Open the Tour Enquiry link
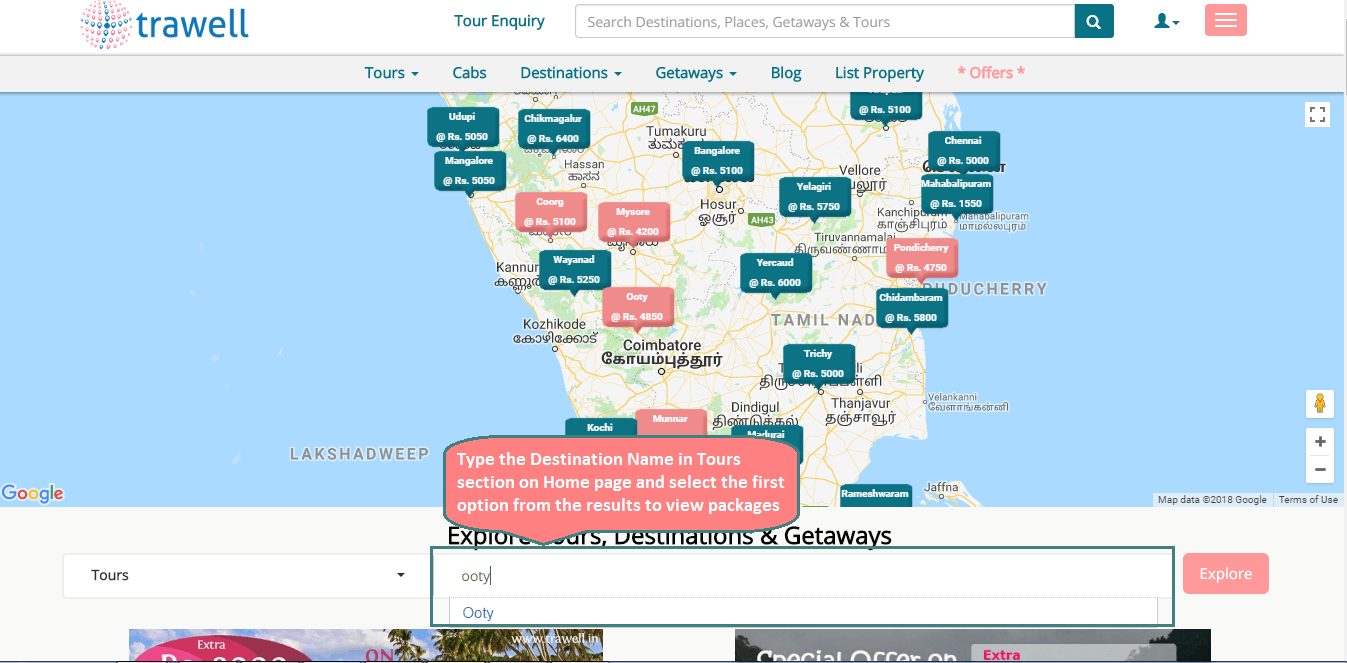This screenshot has height=663, width=1347. [499, 20]
